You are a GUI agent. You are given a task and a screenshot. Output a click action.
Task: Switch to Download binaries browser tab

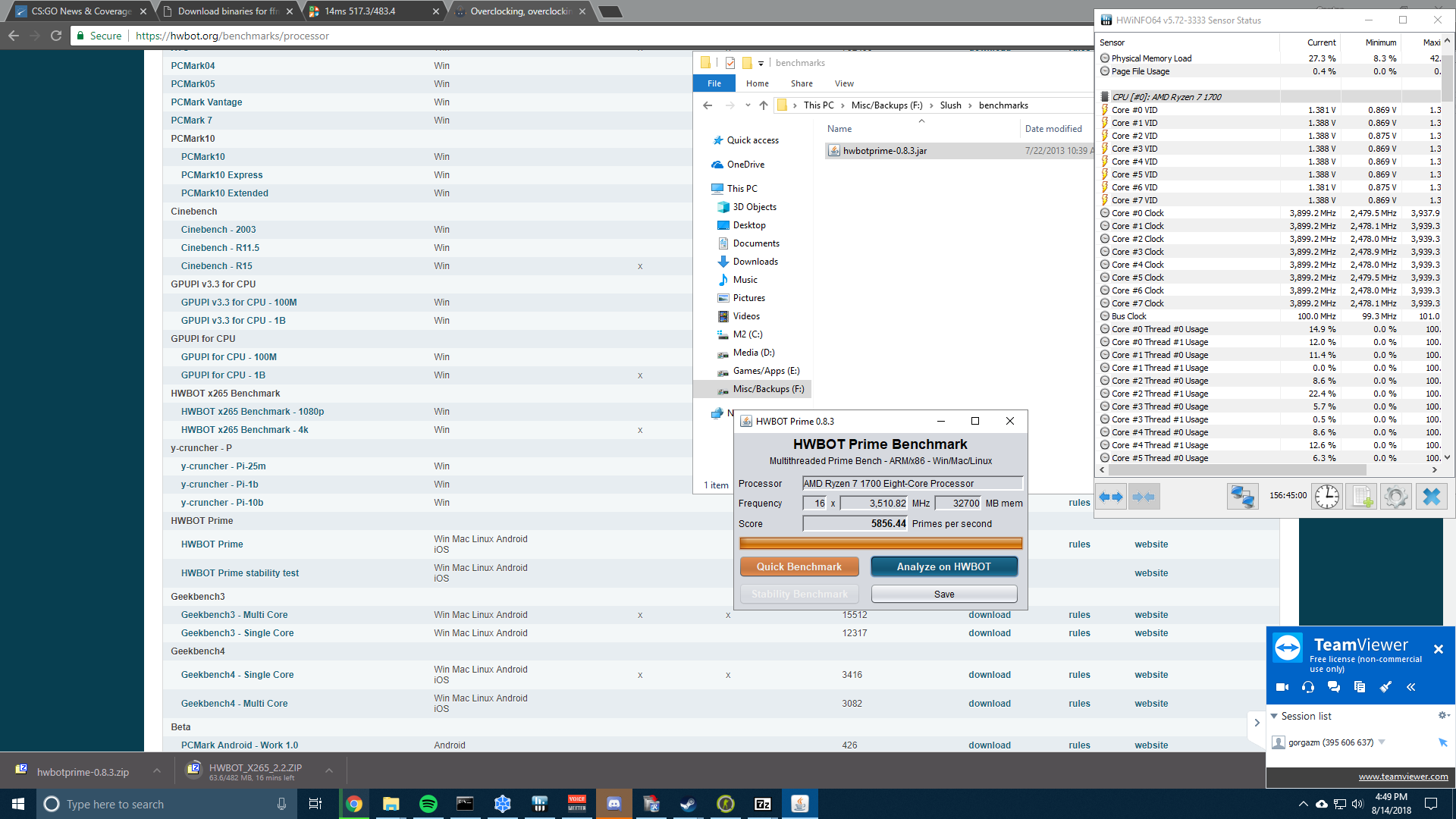point(227,11)
